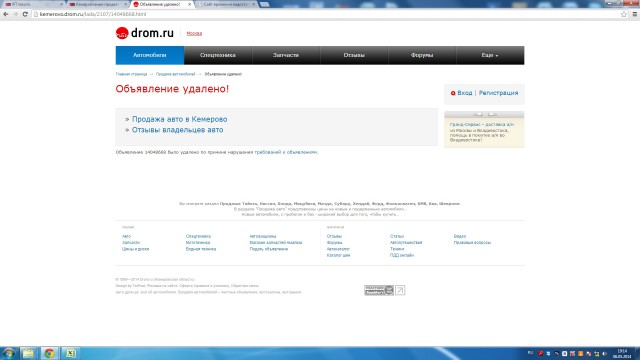Click the drom.ru logo

tap(145, 33)
